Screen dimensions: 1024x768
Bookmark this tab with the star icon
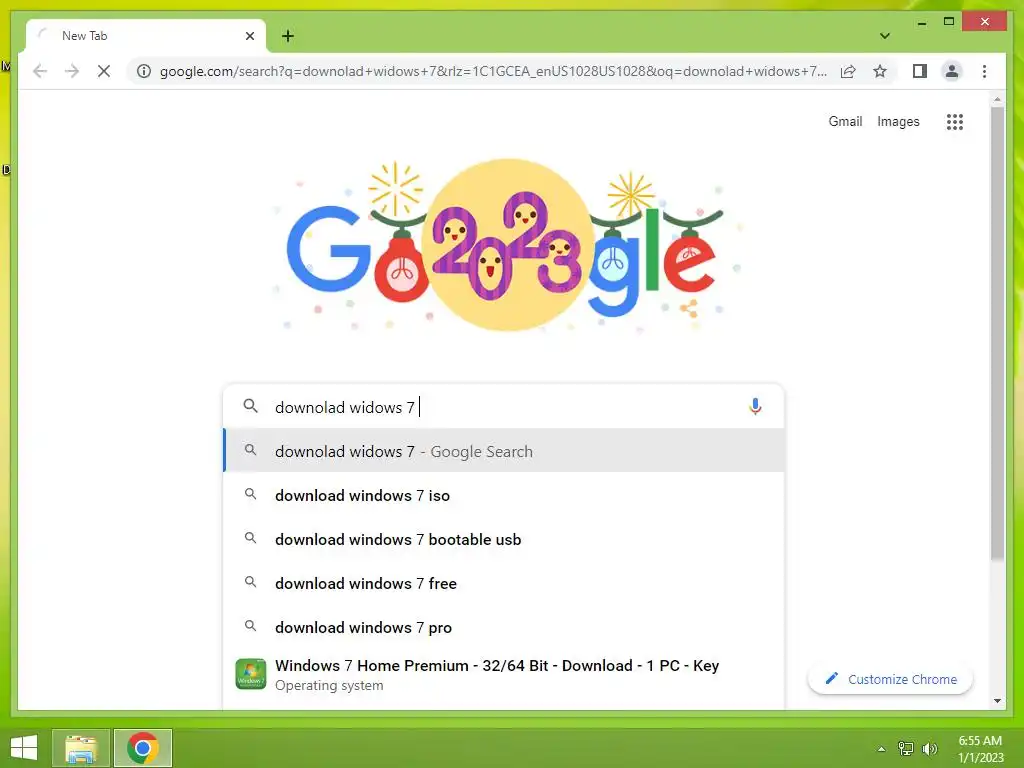pos(880,71)
